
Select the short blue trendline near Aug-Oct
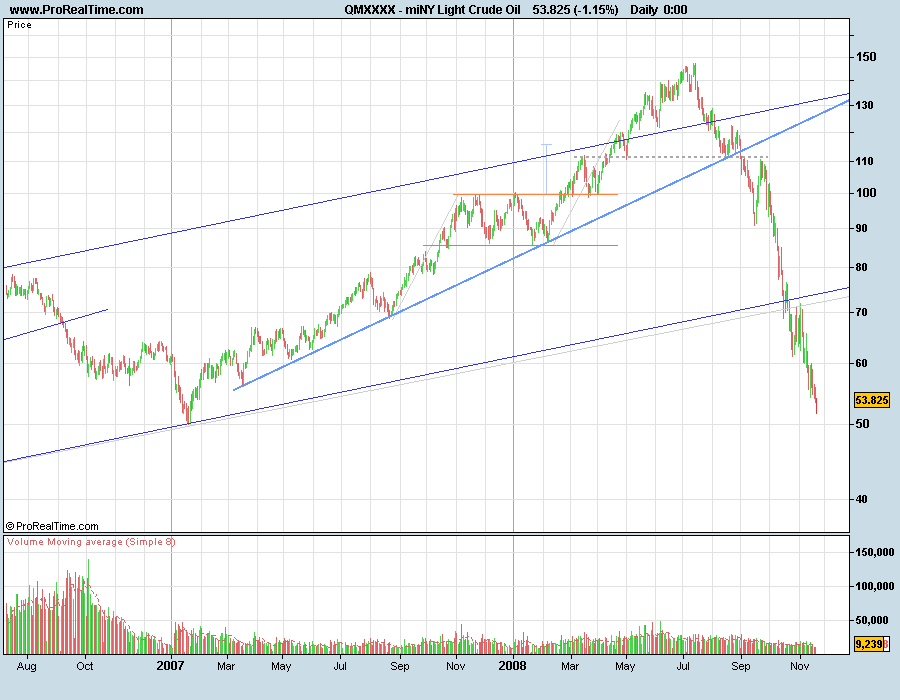56,325
